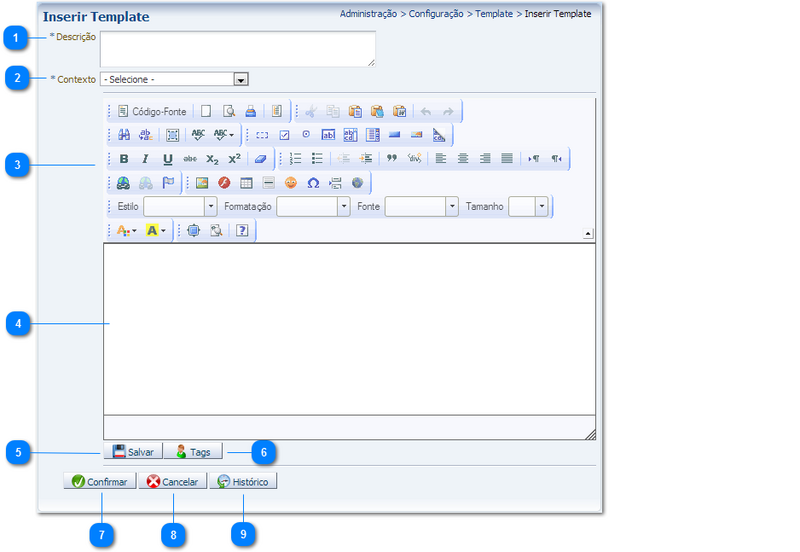Insert radio button form element icon
The height and width of the screenshot is (552, 800).
(x=306, y=135)
